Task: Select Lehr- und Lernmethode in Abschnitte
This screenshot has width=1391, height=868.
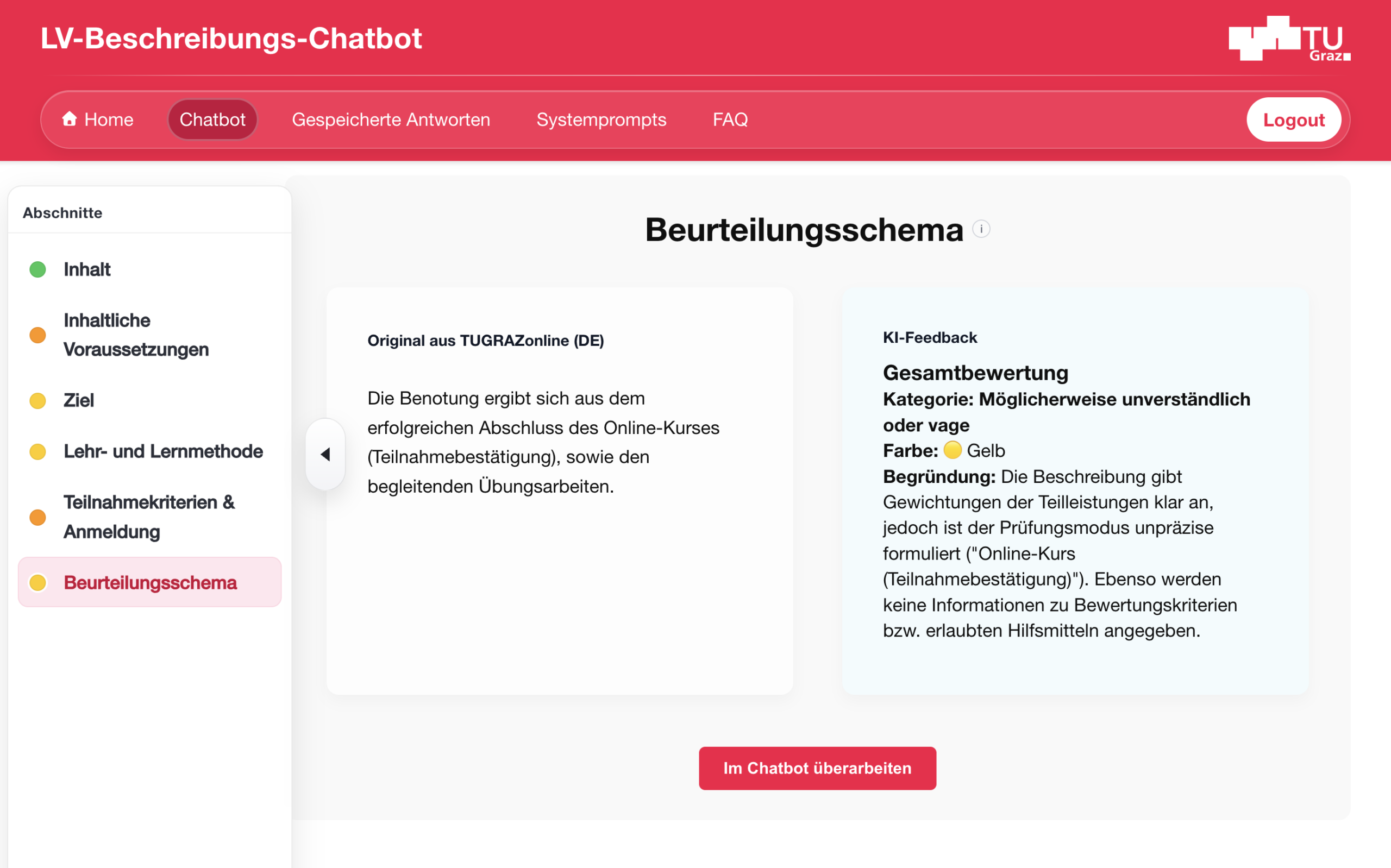Action: coord(162,451)
